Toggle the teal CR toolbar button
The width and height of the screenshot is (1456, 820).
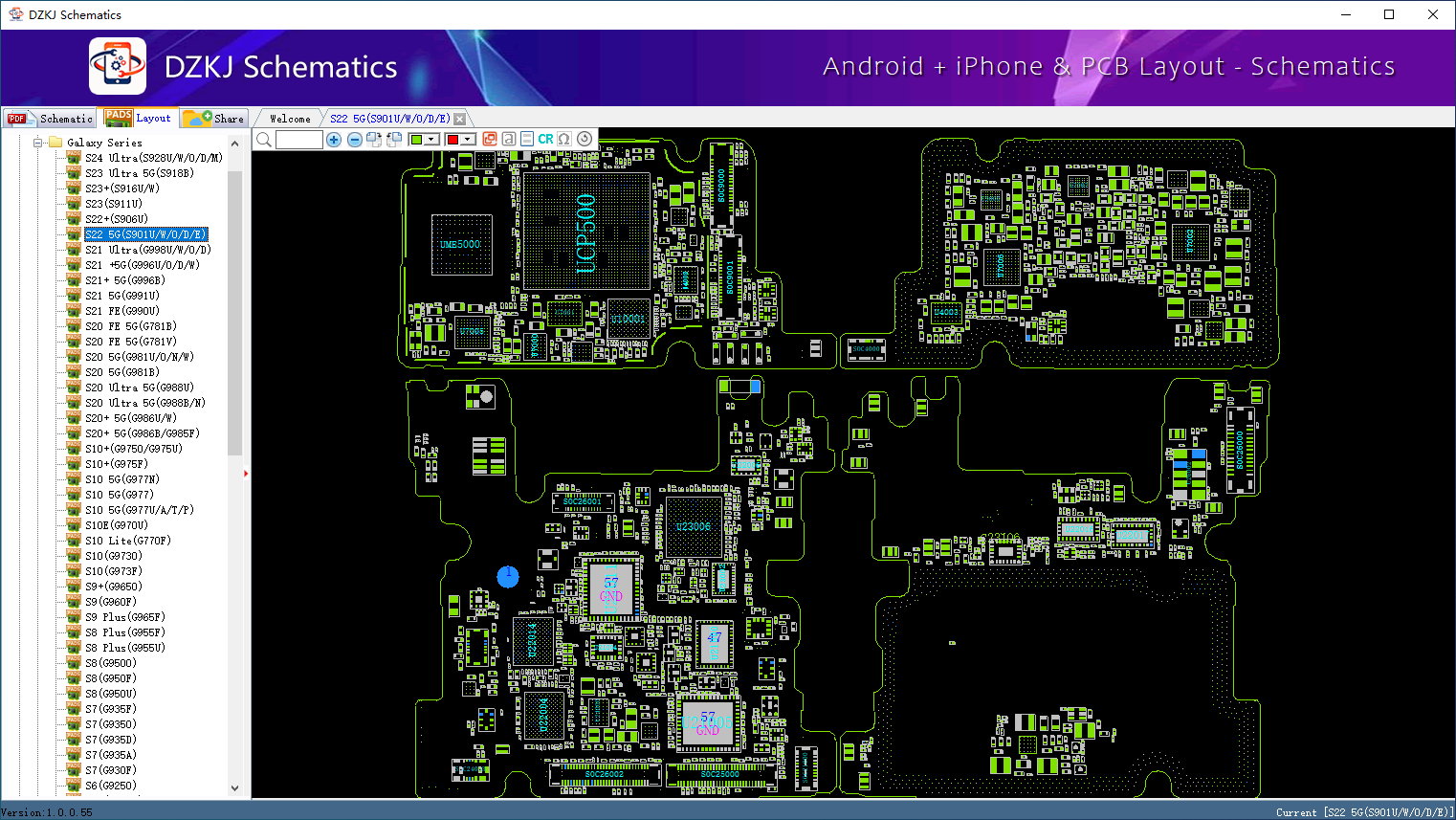pos(545,139)
